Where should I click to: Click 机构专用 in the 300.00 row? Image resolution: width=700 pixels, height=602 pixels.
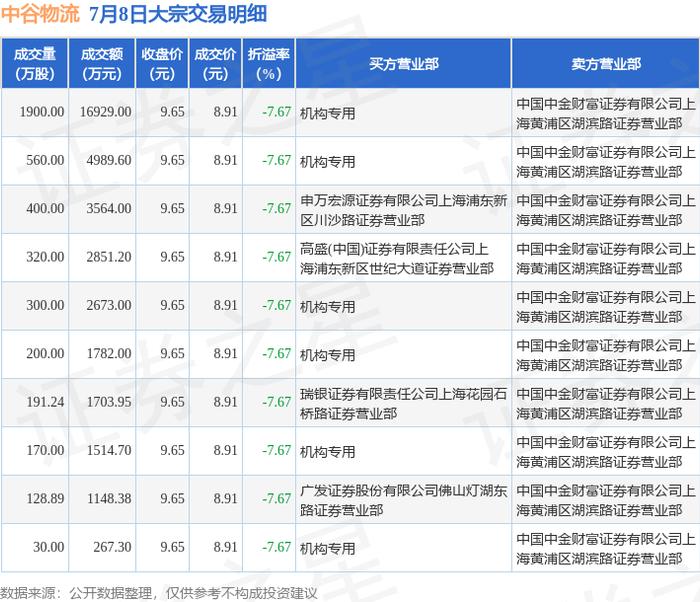pos(328,307)
